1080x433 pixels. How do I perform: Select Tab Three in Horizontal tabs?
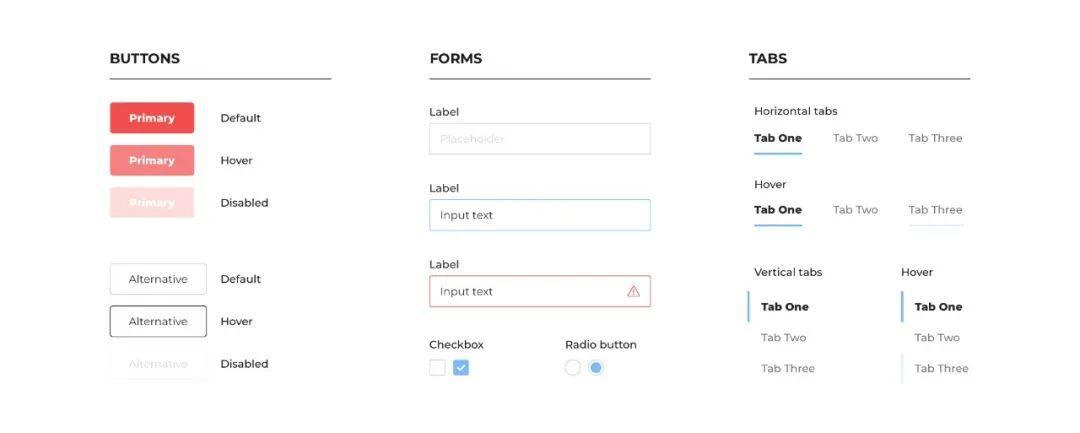pos(935,138)
